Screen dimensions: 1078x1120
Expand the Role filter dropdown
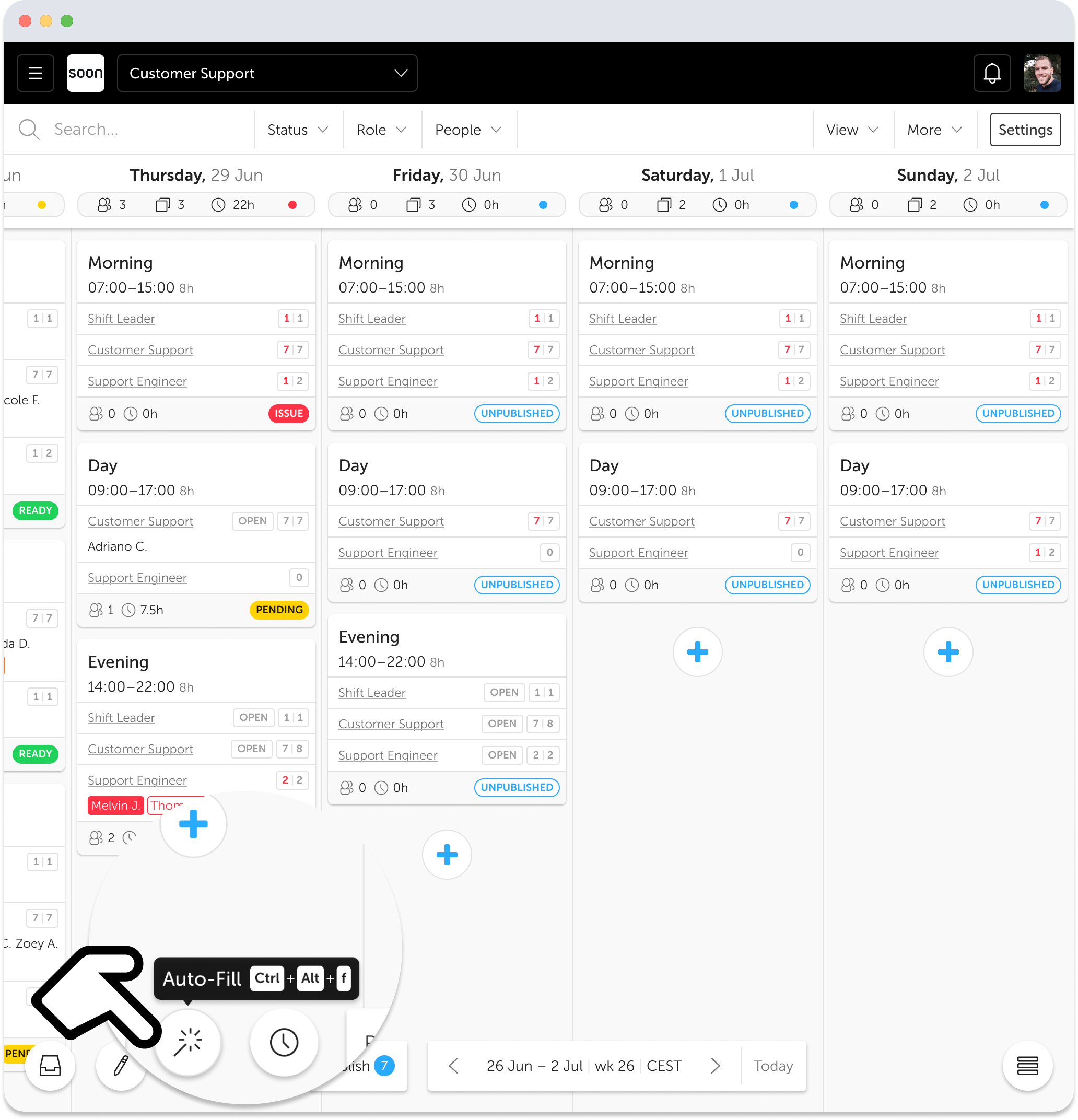point(381,130)
